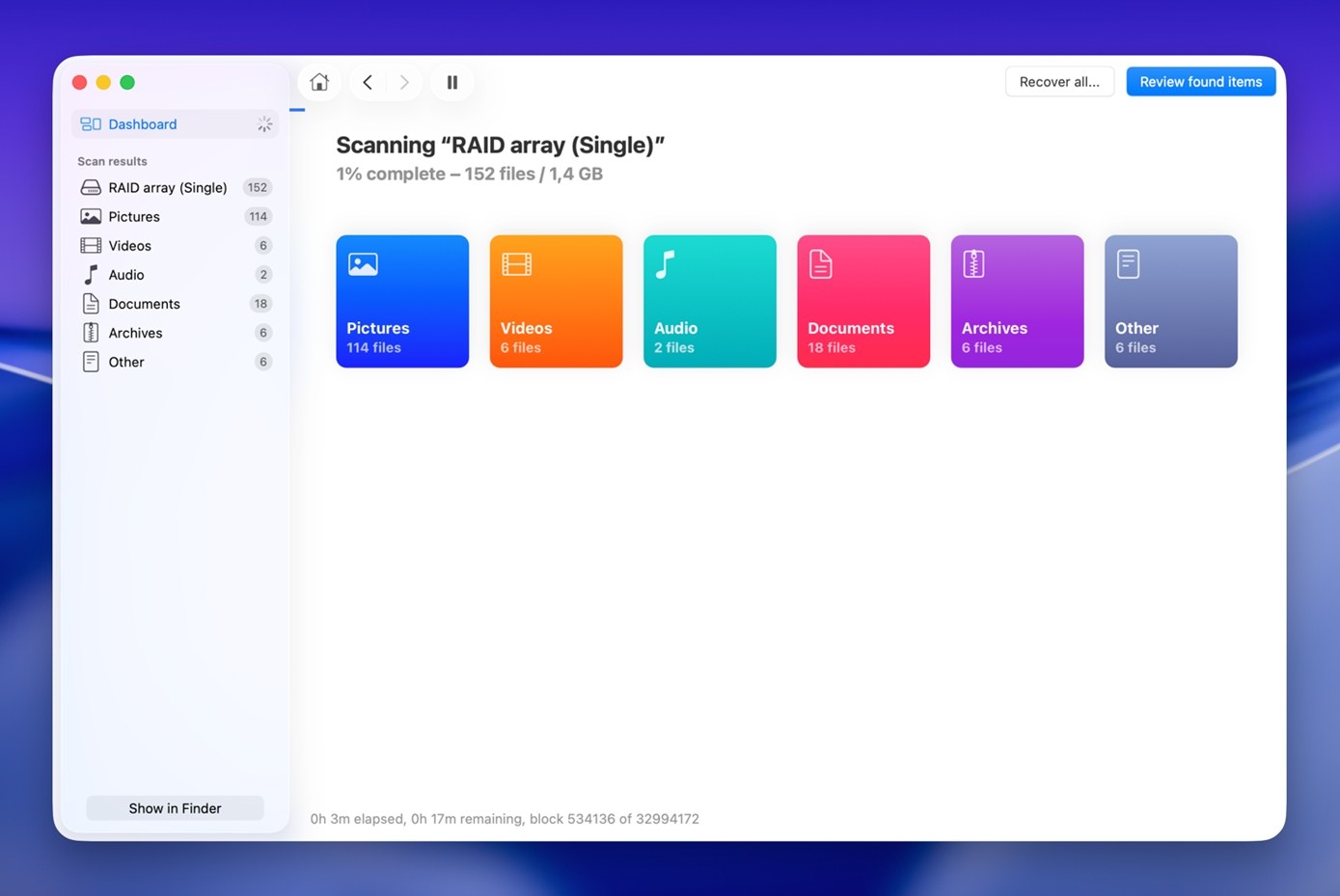The height and width of the screenshot is (896, 1340).
Task: Click the Documents sidebar icon
Action: 91,304
